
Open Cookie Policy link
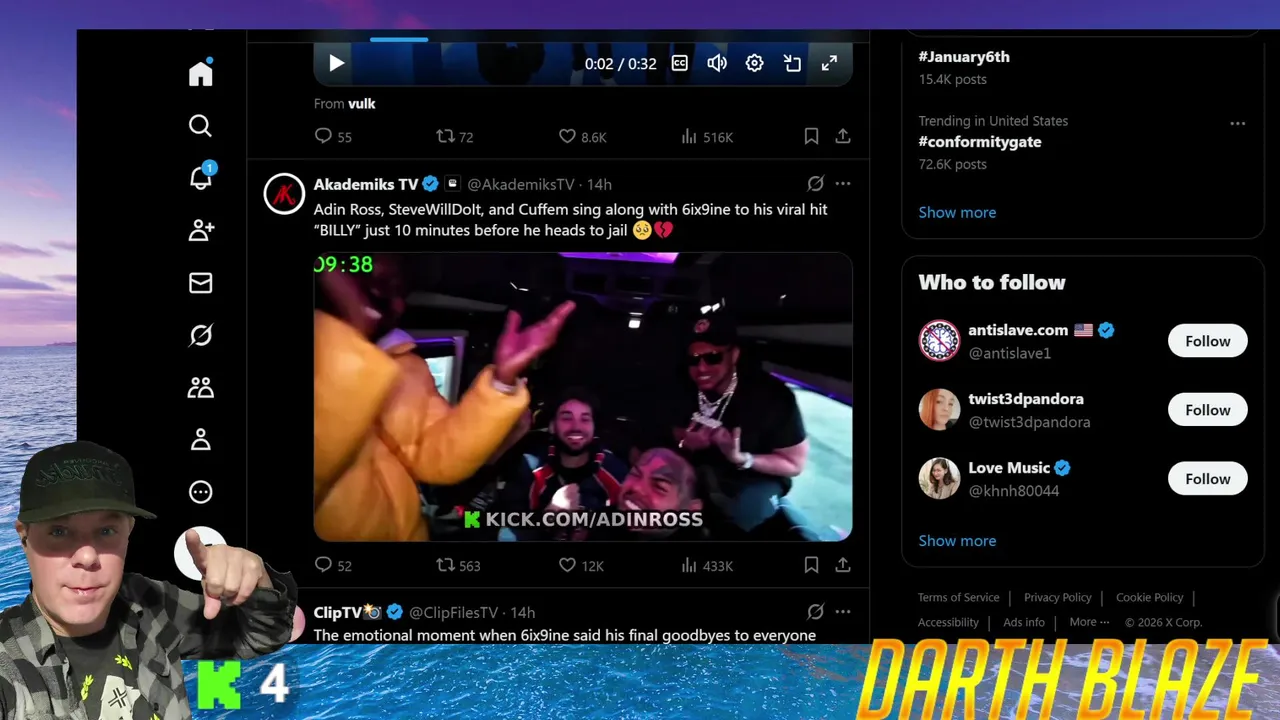[x=1149, y=597]
